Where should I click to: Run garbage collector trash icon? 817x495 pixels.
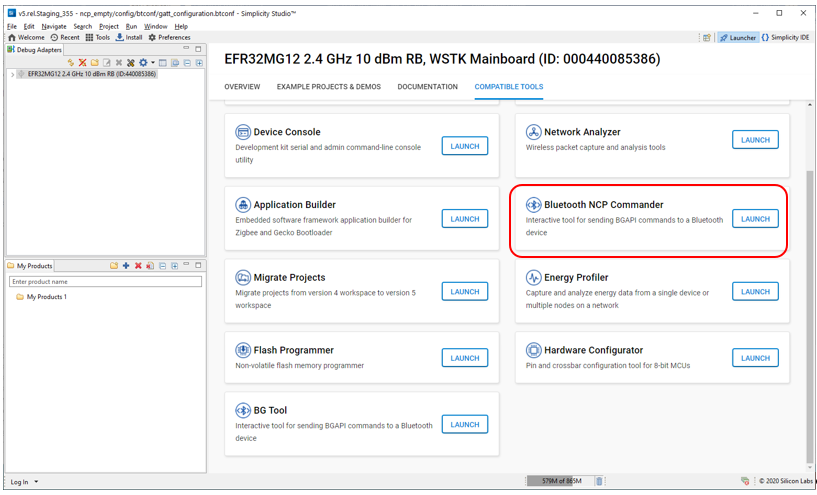[x=599, y=481]
